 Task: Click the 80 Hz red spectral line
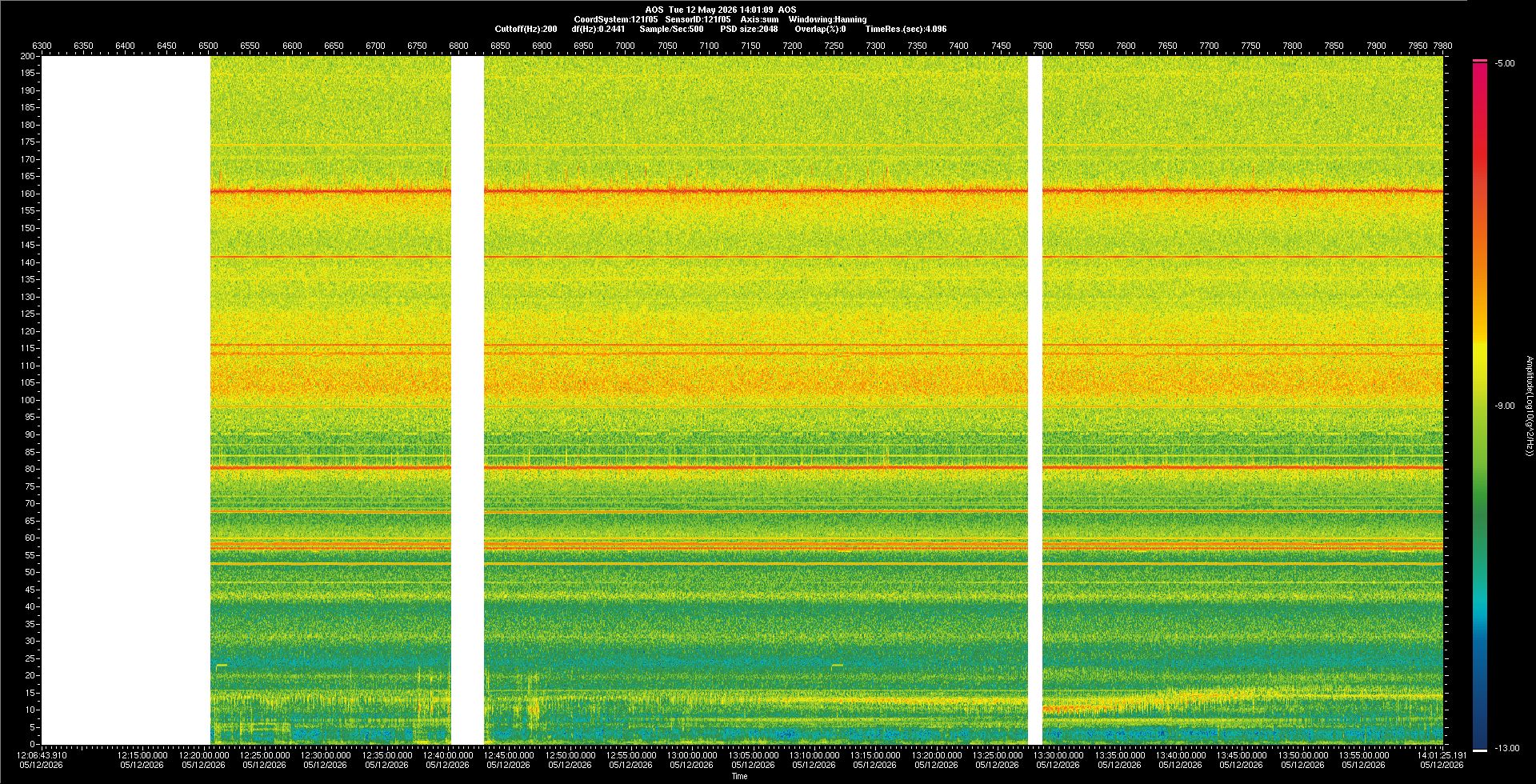826,467
